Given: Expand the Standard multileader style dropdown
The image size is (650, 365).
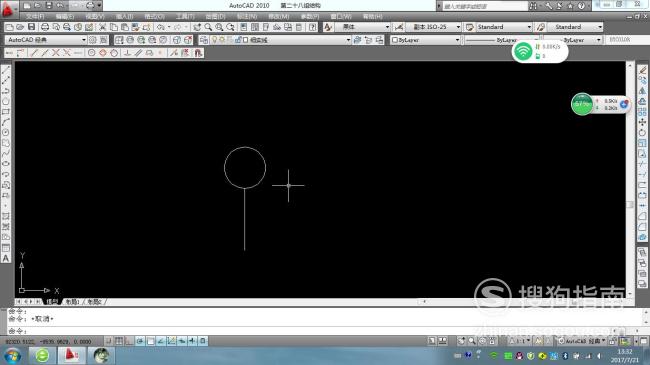Looking at the screenshot, I should coord(600,27).
